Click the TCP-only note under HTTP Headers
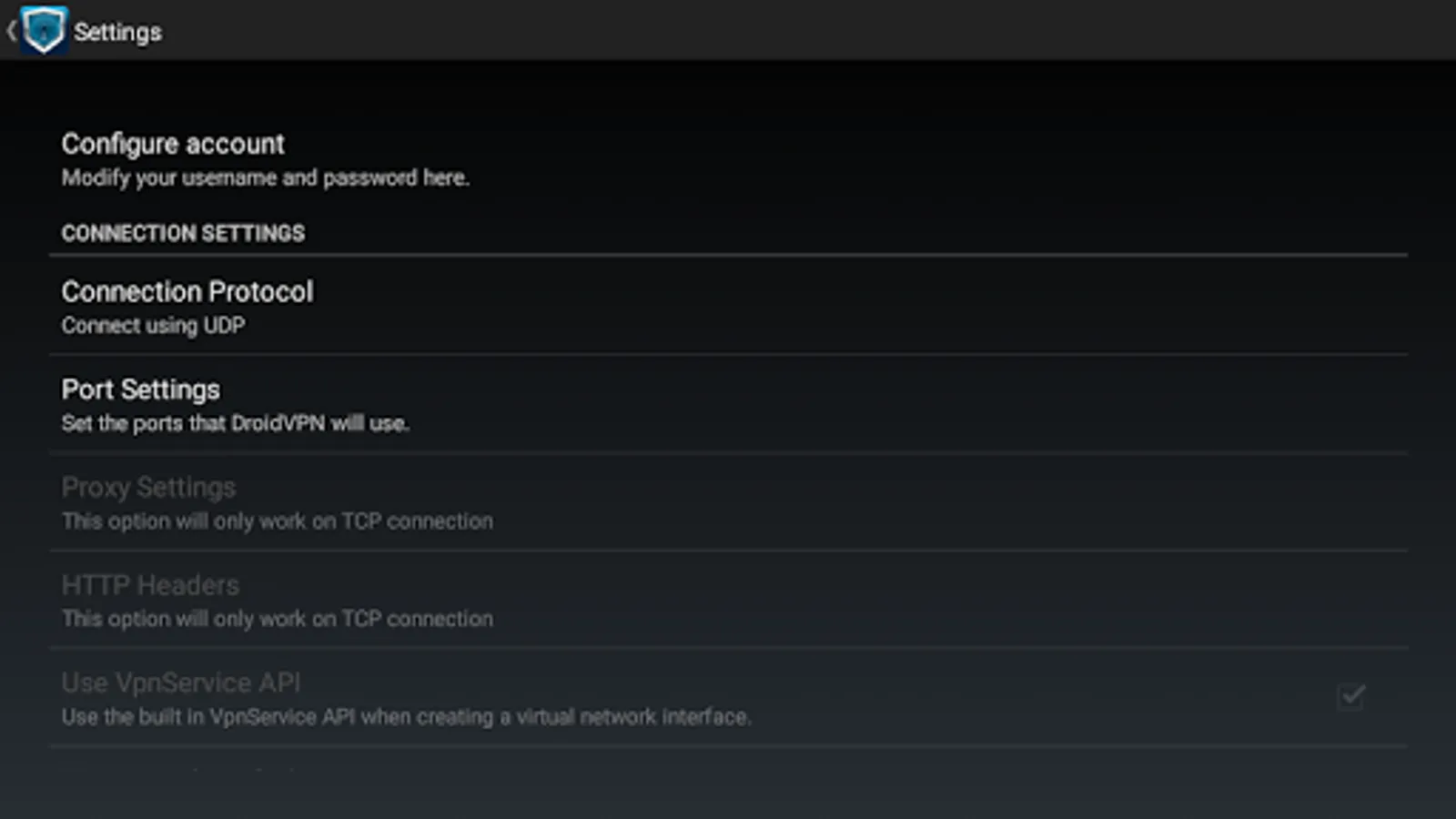Screen dimensions: 1456x819 277,619
